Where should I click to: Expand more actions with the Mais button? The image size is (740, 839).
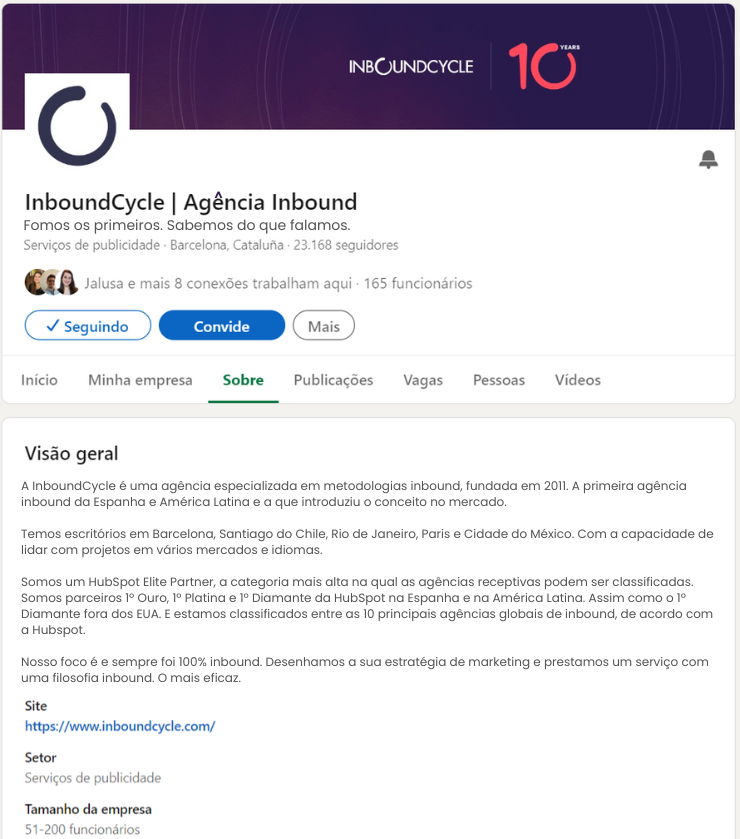pos(323,325)
